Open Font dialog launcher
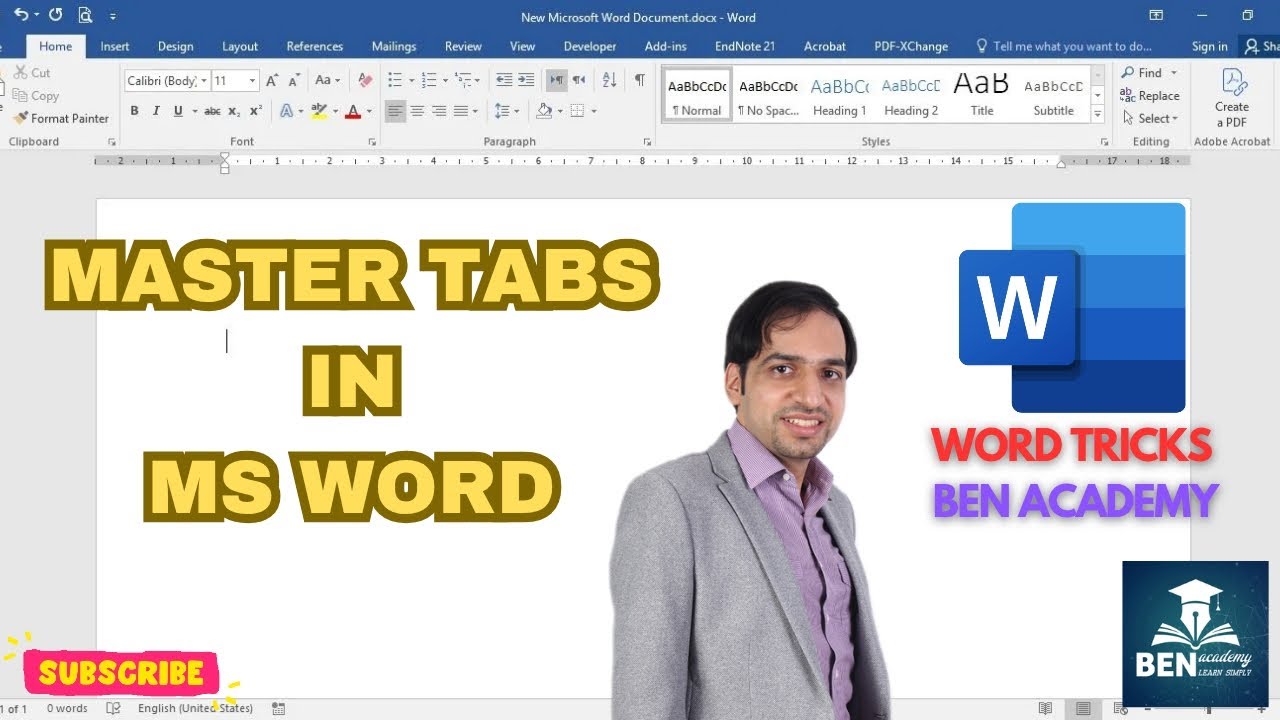Viewport: 1280px width, 720px height. [372, 142]
